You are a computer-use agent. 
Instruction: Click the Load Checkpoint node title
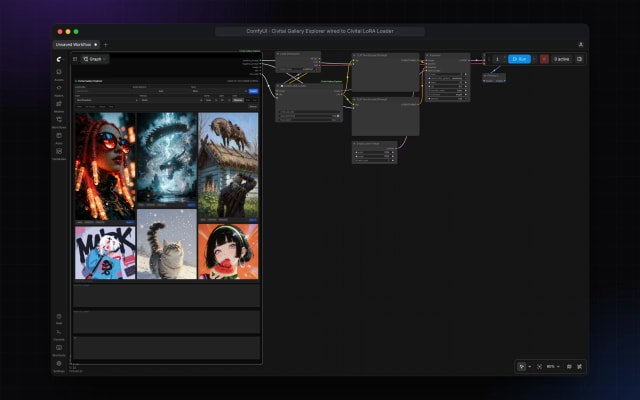(290, 54)
